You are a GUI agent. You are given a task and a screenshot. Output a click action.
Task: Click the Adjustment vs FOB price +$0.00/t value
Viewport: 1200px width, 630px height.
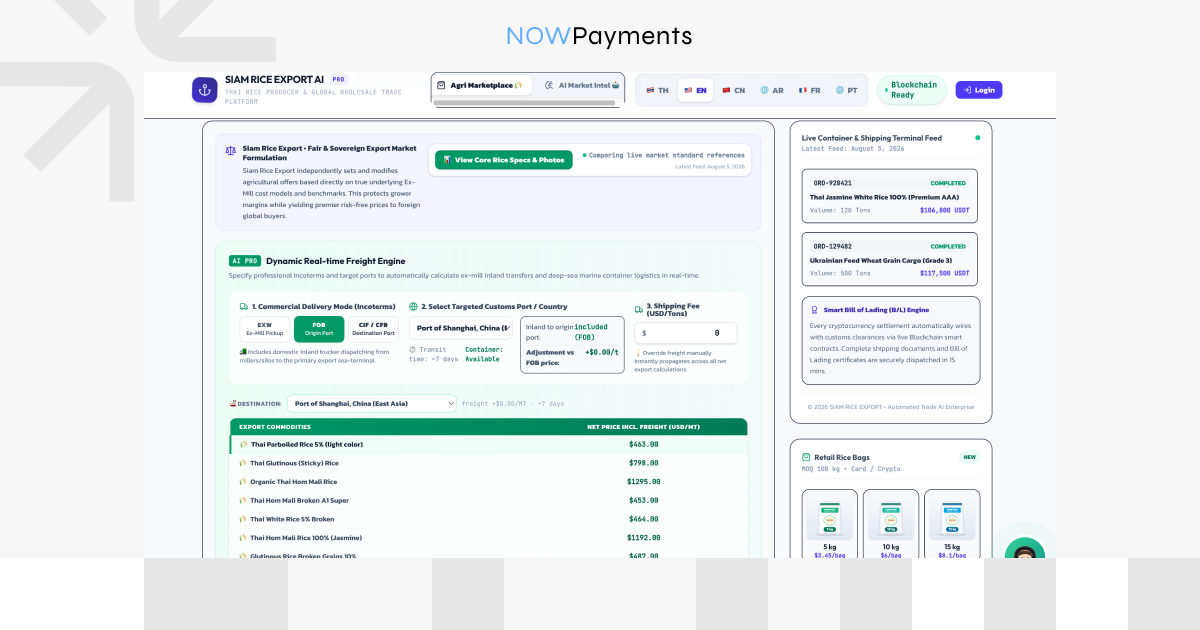[600, 352]
